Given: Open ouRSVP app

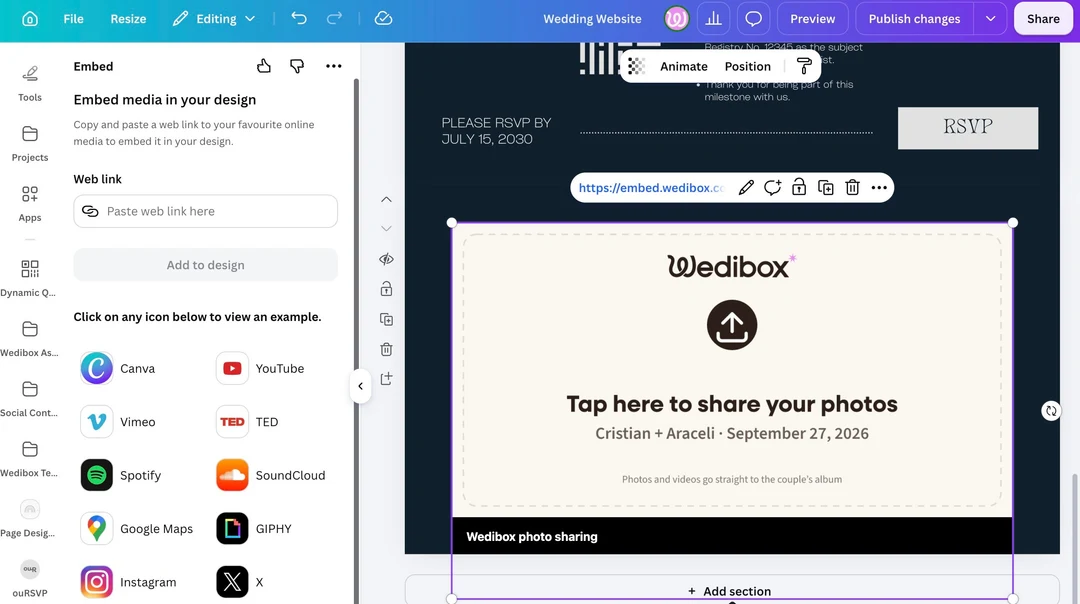Looking at the screenshot, I should click(30, 579).
